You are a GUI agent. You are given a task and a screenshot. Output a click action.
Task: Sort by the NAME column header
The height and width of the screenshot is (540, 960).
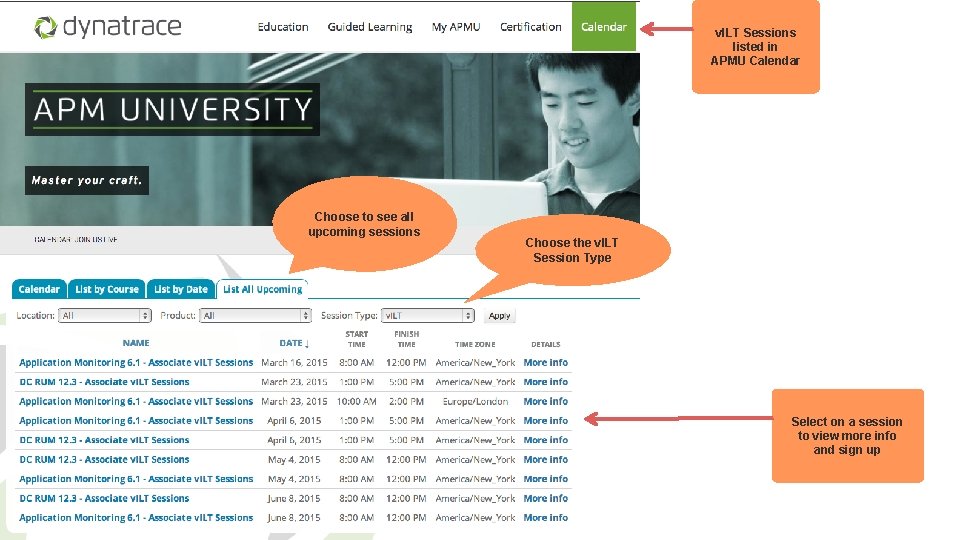(x=136, y=343)
